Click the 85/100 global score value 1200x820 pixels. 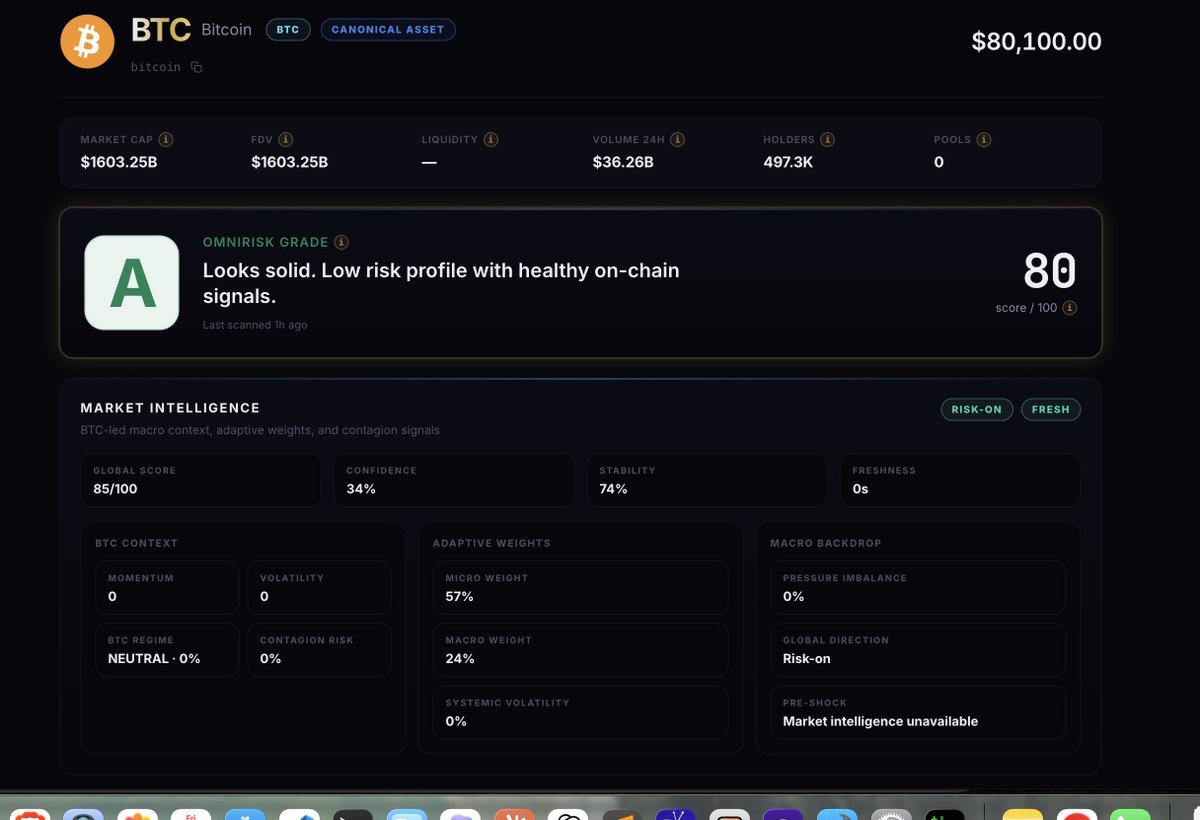114,489
